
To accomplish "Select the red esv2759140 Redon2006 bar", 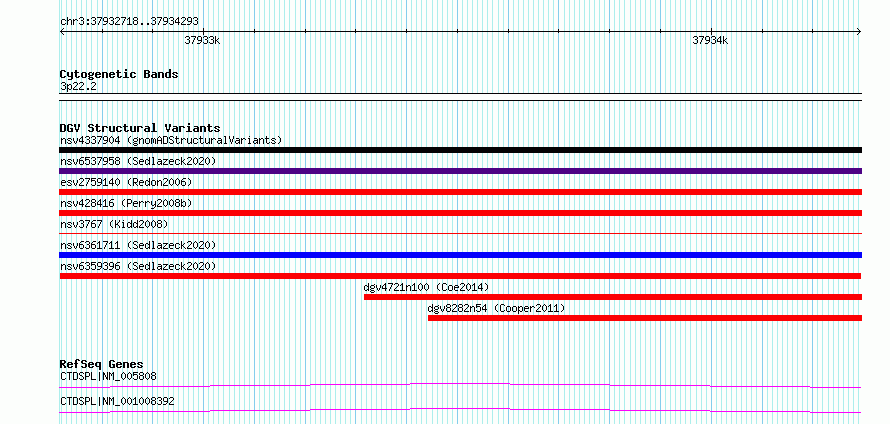I will pos(460,192).
